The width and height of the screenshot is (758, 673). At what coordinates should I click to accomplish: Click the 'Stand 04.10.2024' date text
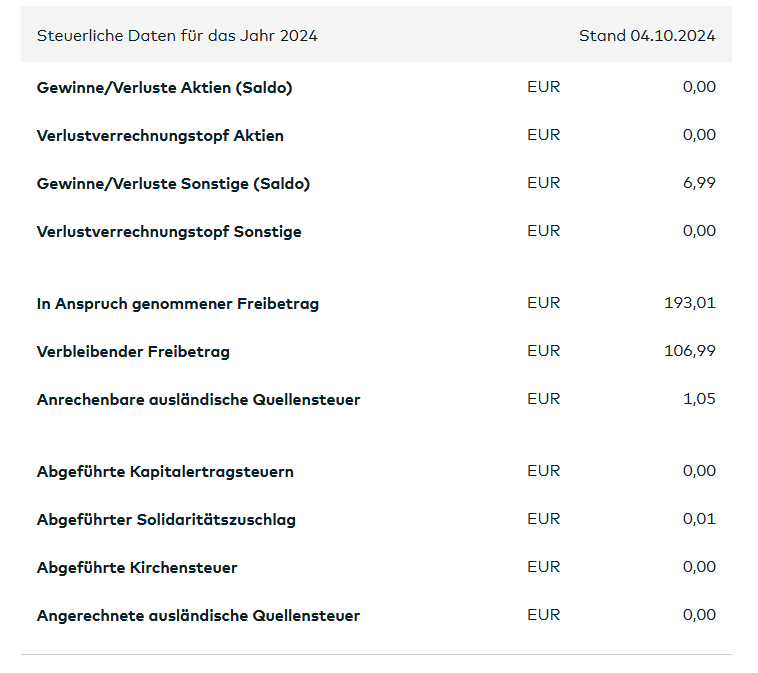[x=647, y=36]
